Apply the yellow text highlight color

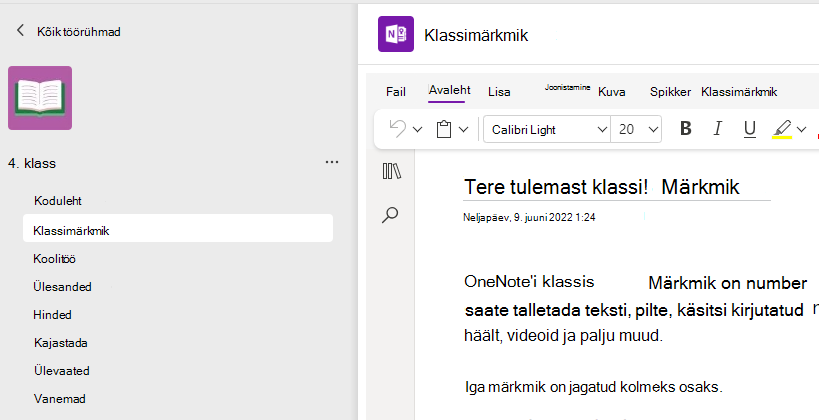coord(782,129)
